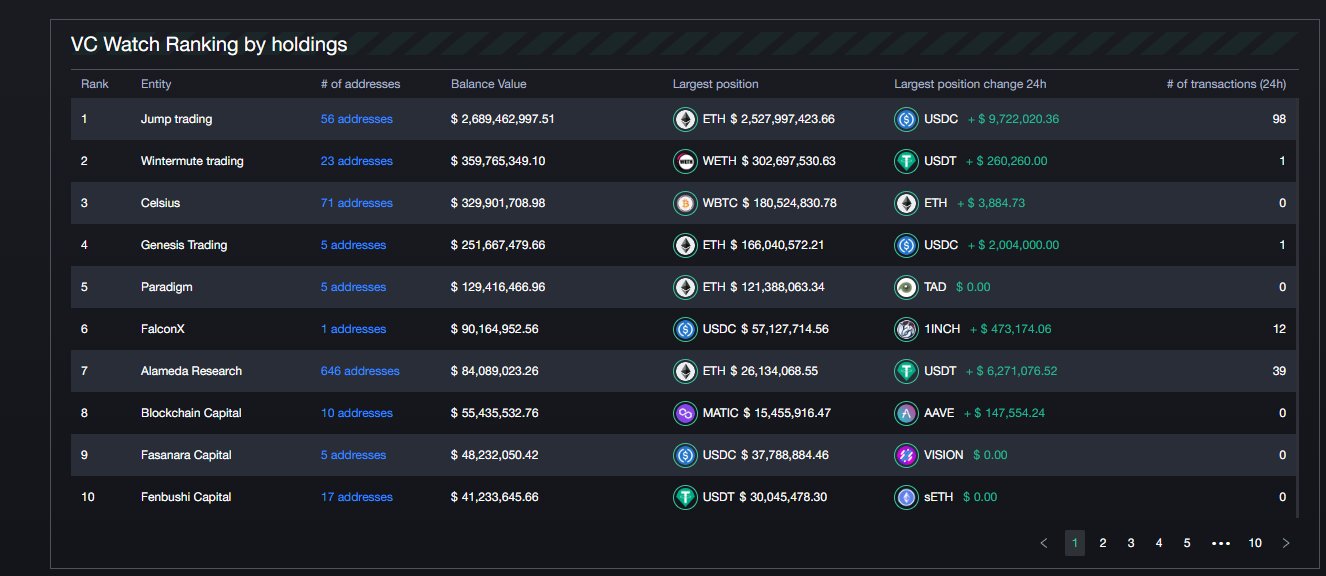Open Wintermute trading's 23 addresses link
This screenshot has height=576, width=1326.
click(x=357, y=161)
